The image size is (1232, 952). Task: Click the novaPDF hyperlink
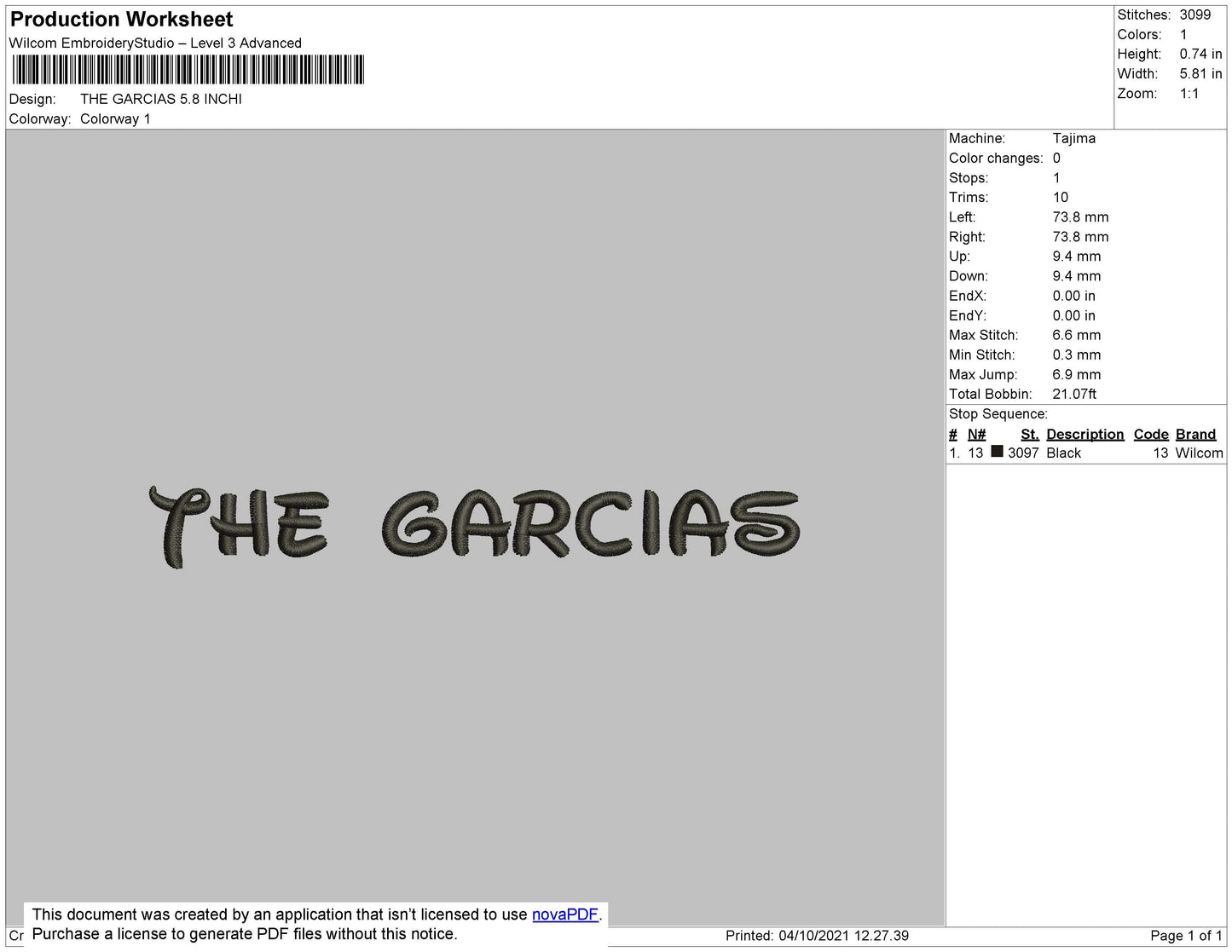(x=565, y=914)
